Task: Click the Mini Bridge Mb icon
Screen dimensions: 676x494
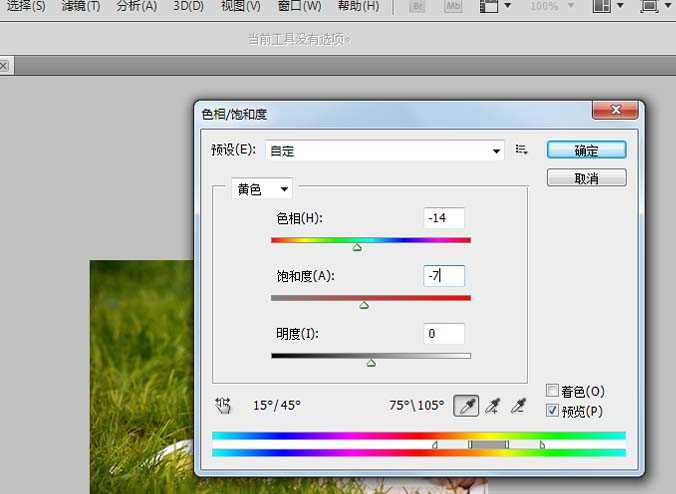Action: [x=453, y=6]
